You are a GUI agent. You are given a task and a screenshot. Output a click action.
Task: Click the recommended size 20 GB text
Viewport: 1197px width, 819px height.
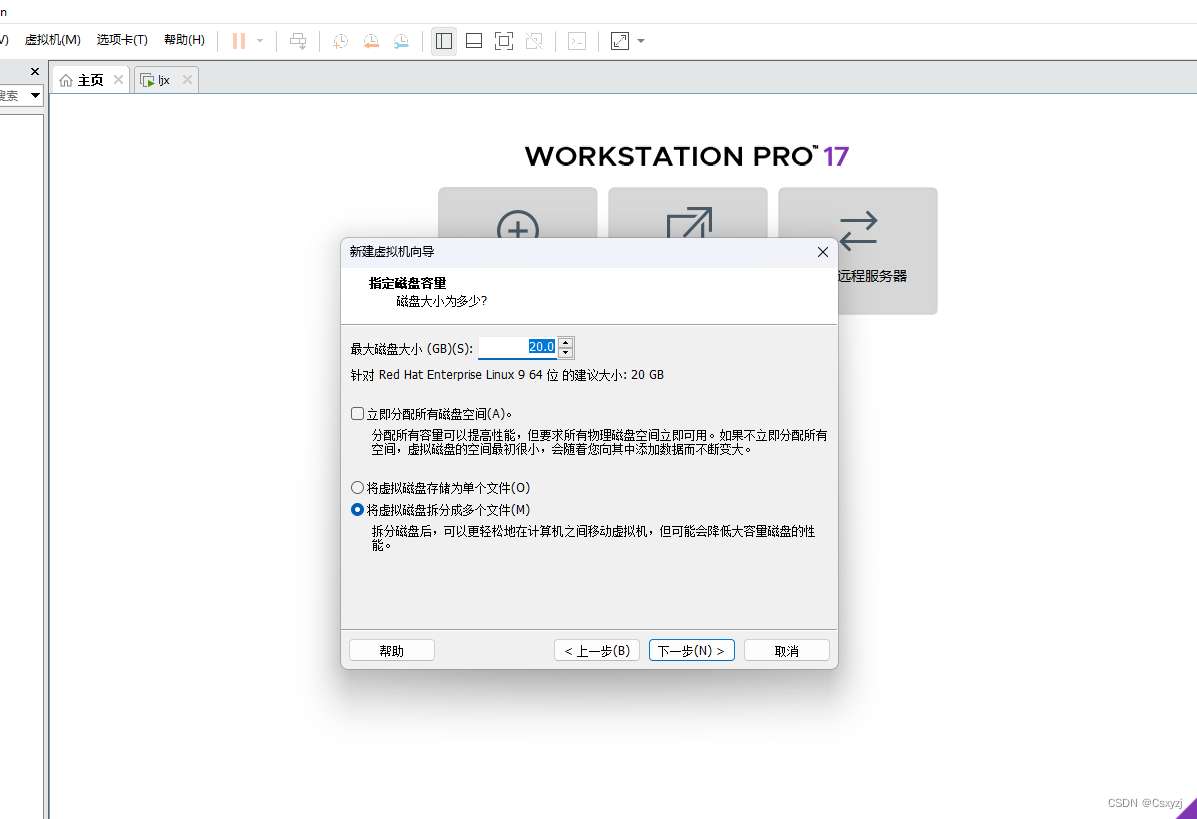(507, 375)
